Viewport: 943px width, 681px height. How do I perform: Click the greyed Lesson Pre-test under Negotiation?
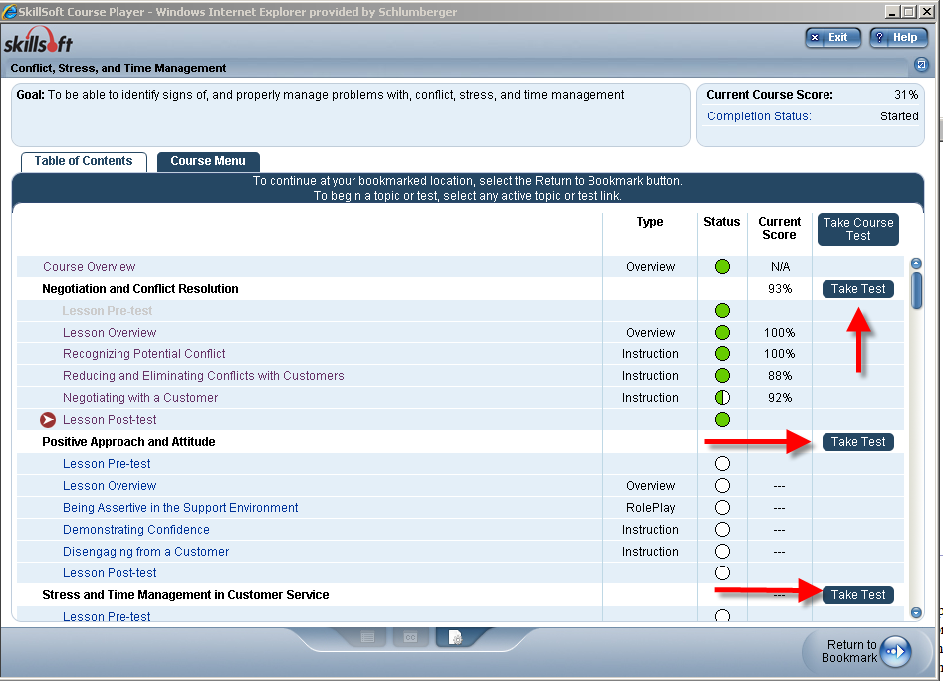[107, 311]
